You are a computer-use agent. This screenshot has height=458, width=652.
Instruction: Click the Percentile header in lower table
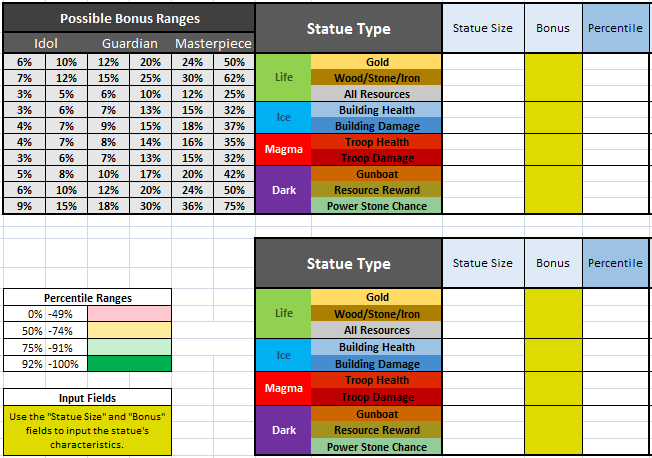click(616, 263)
